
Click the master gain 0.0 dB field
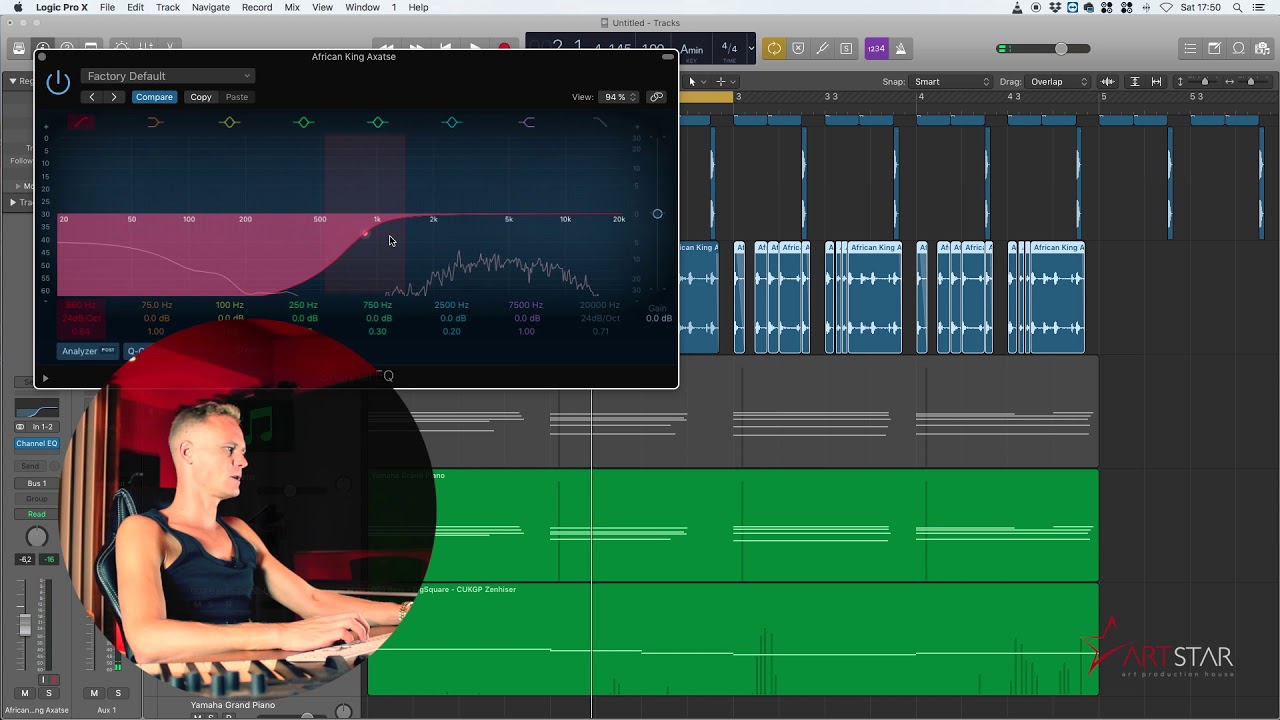tap(659, 319)
